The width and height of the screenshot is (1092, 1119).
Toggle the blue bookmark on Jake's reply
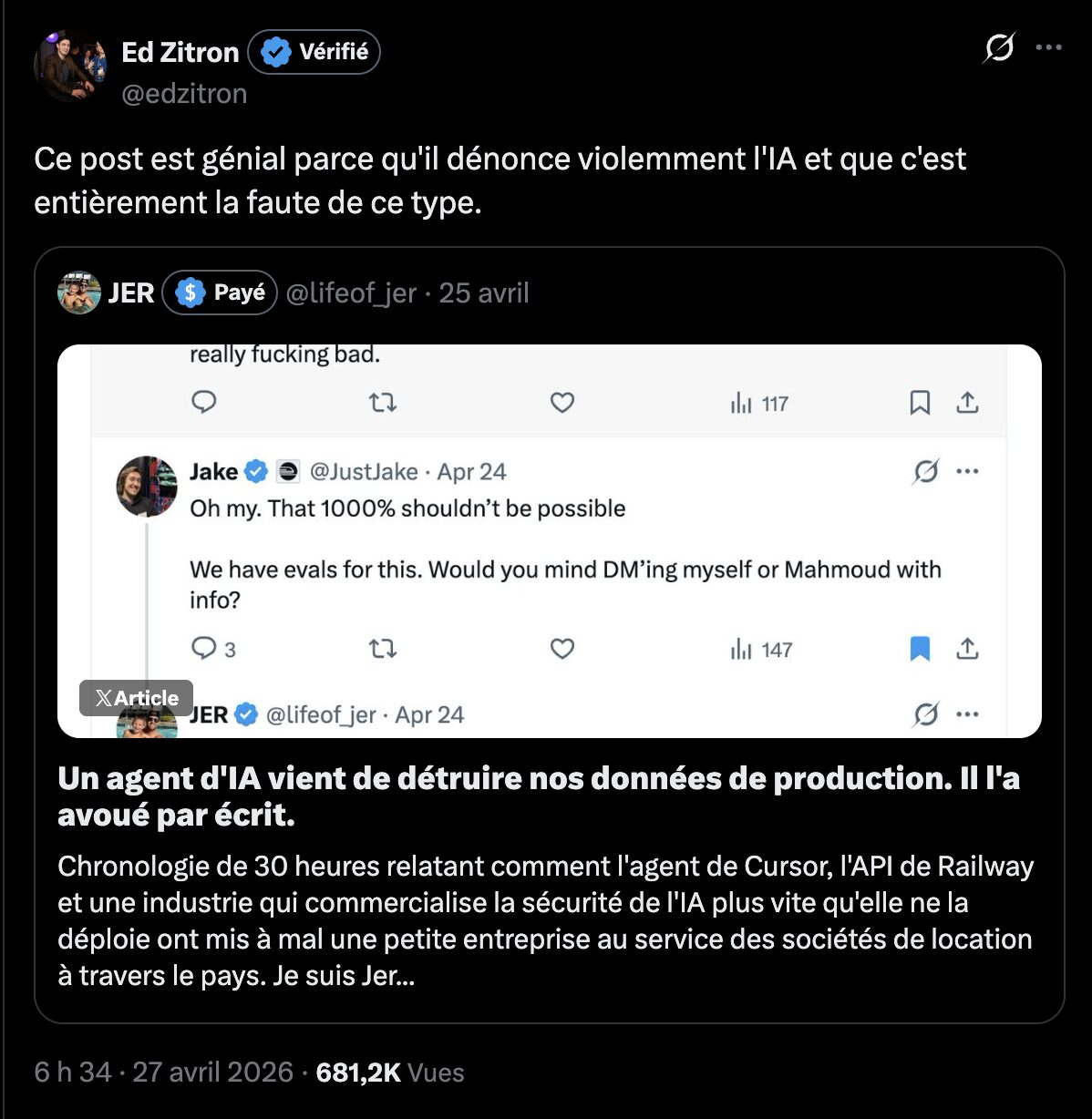(921, 649)
